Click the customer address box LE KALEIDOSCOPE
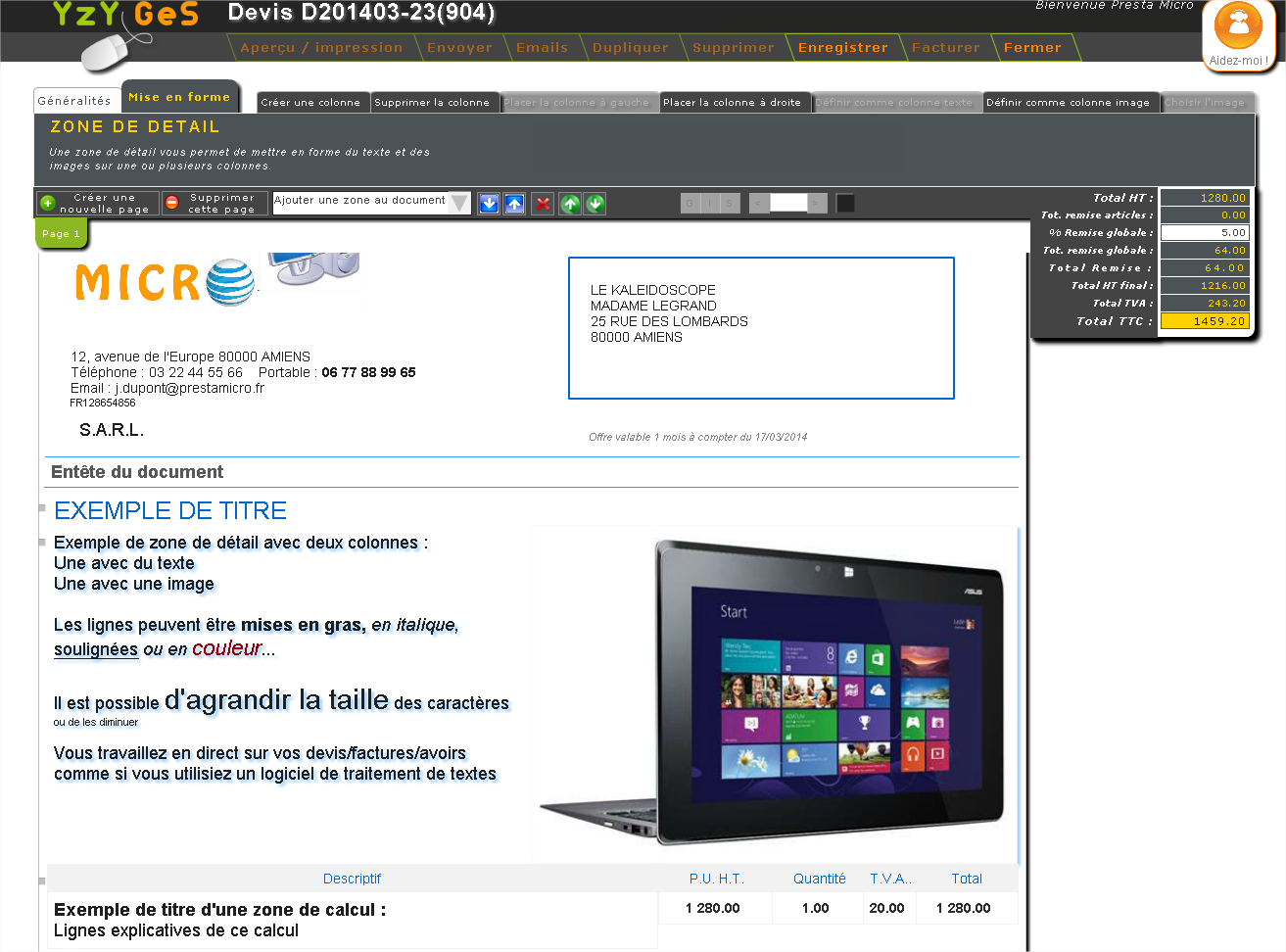This screenshot has height=952, width=1286. pyautogui.click(x=761, y=328)
